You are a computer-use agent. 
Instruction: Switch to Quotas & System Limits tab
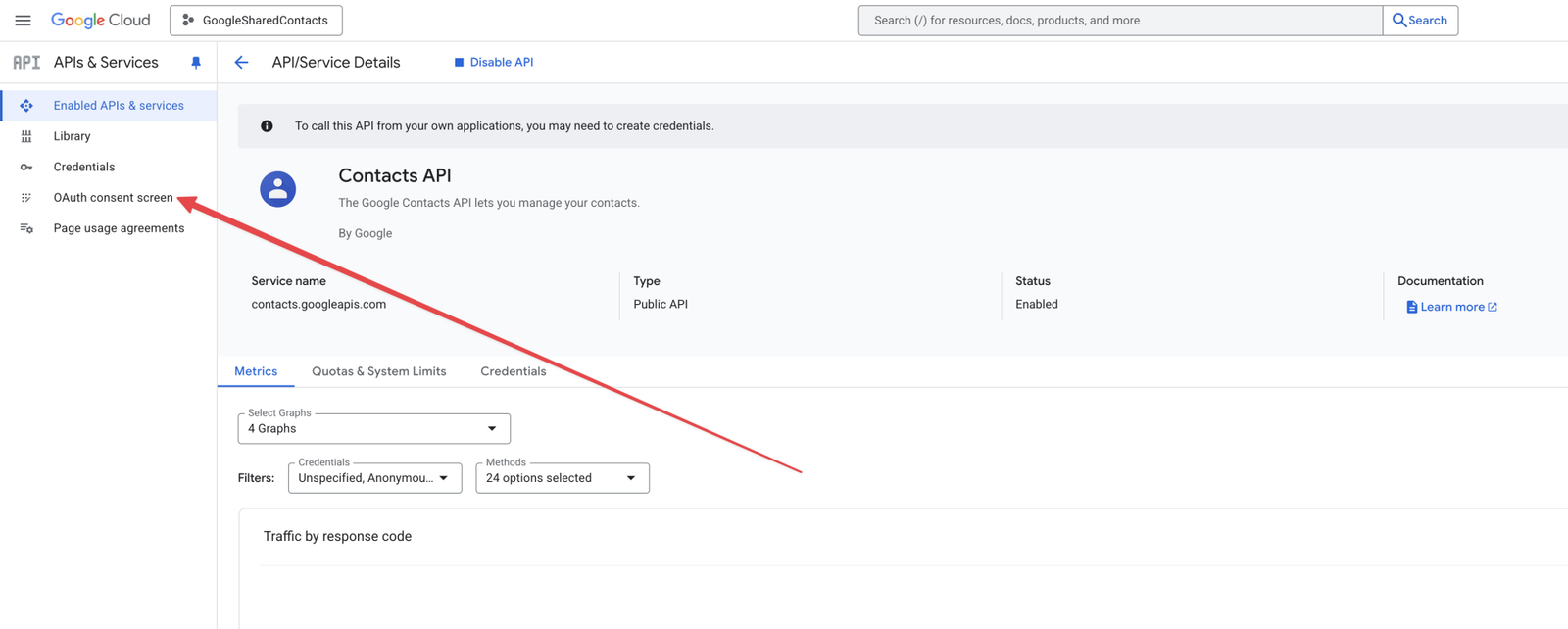(379, 371)
